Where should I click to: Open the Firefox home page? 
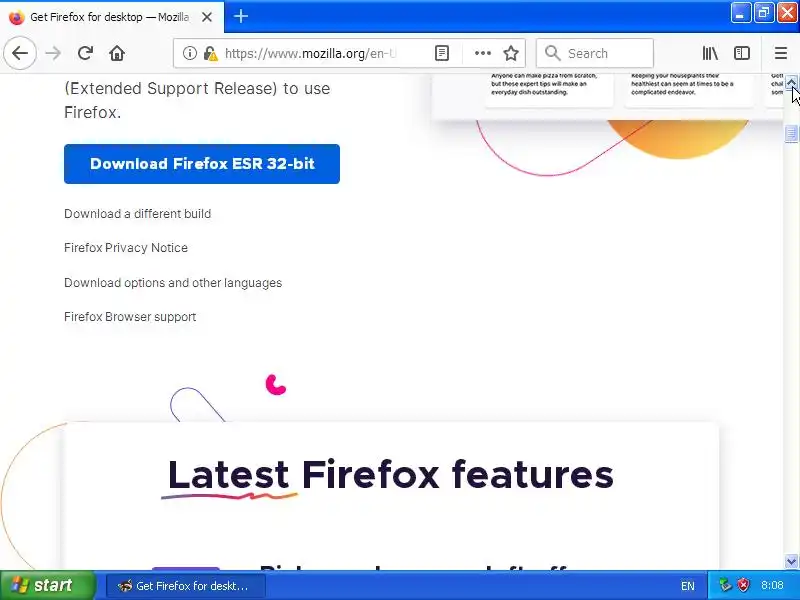(117, 53)
